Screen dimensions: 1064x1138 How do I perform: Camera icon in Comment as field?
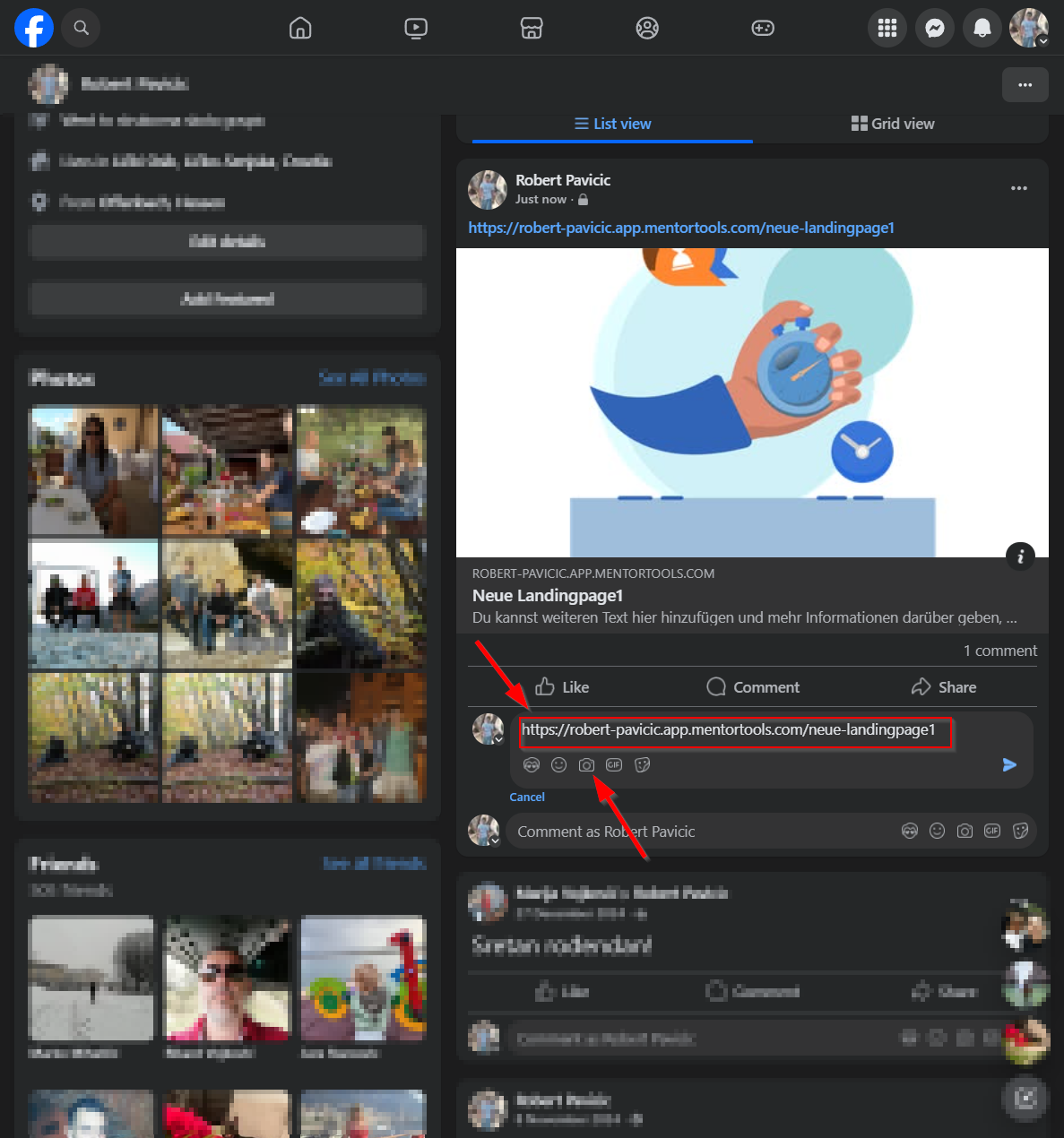tap(965, 832)
